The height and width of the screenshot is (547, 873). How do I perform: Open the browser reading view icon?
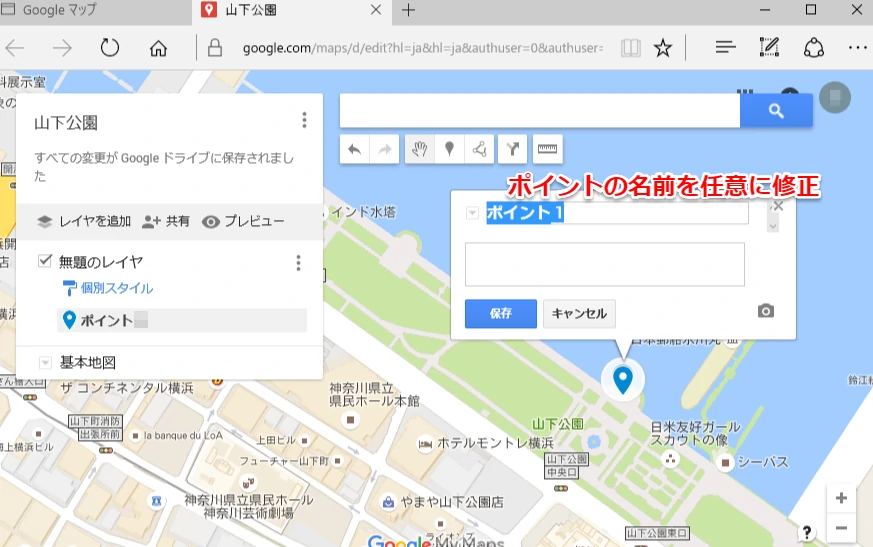pyautogui.click(x=630, y=48)
